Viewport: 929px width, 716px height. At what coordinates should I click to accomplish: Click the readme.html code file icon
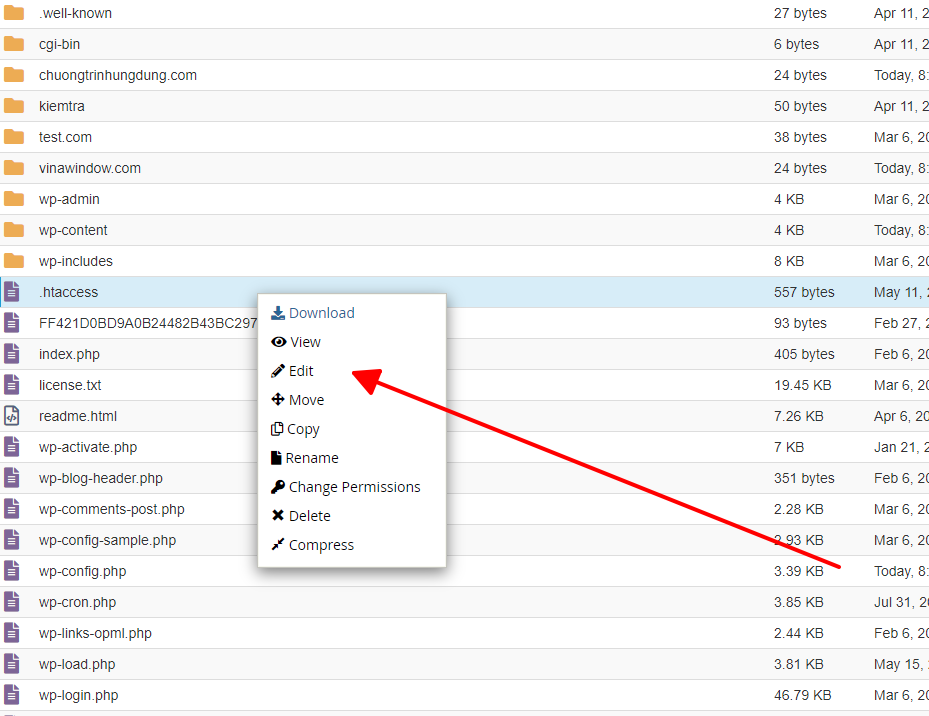[12, 416]
